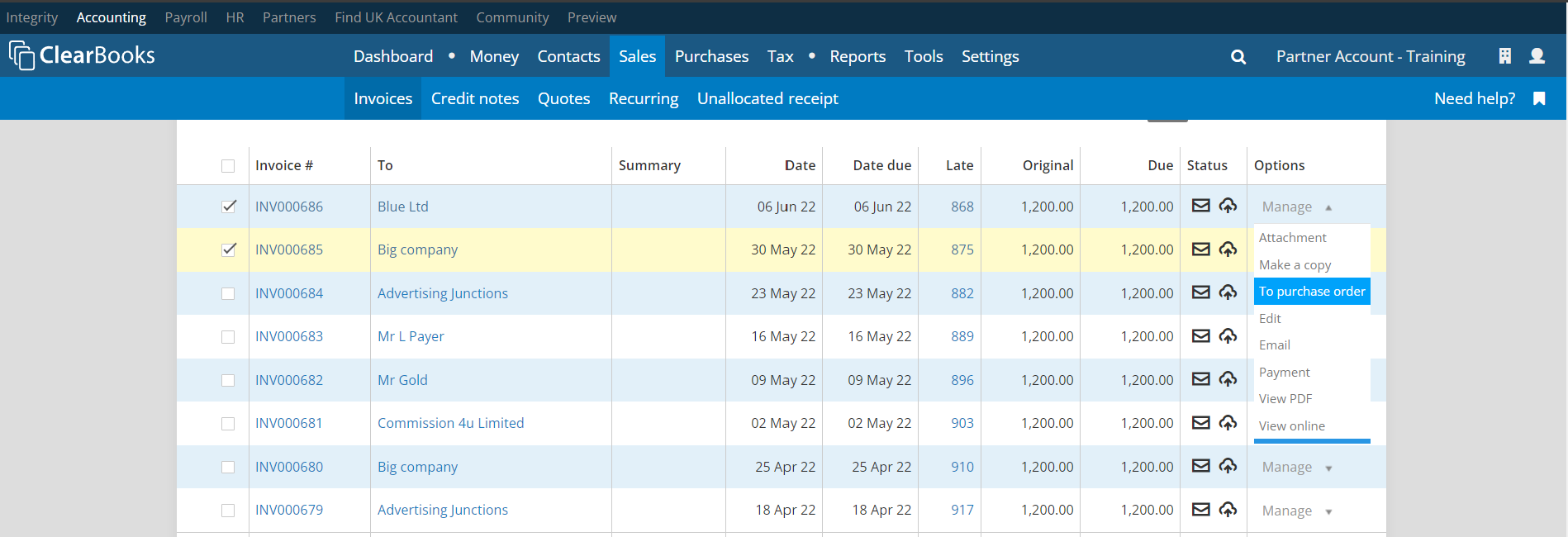Click cloud upload icon for INV000685
The width and height of the screenshot is (1568, 537).
click(x=1228, y=249)
